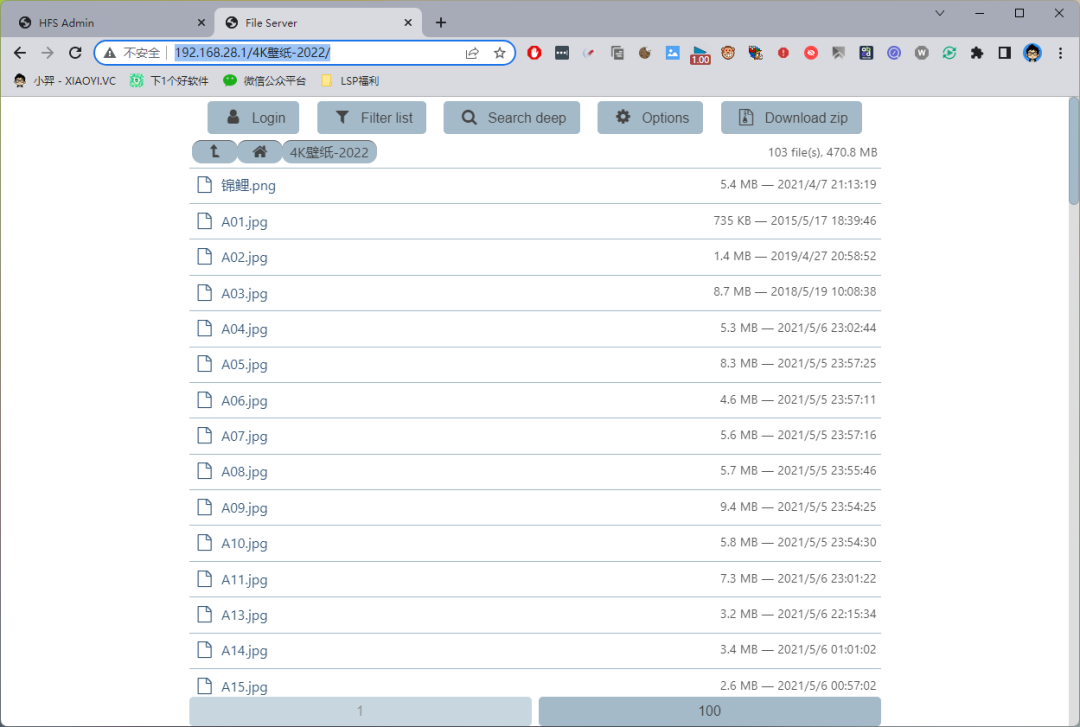Screen dimensions: 1080x727
Task: Go to home folder breadcrumb icon
Action: pos(260,152)
